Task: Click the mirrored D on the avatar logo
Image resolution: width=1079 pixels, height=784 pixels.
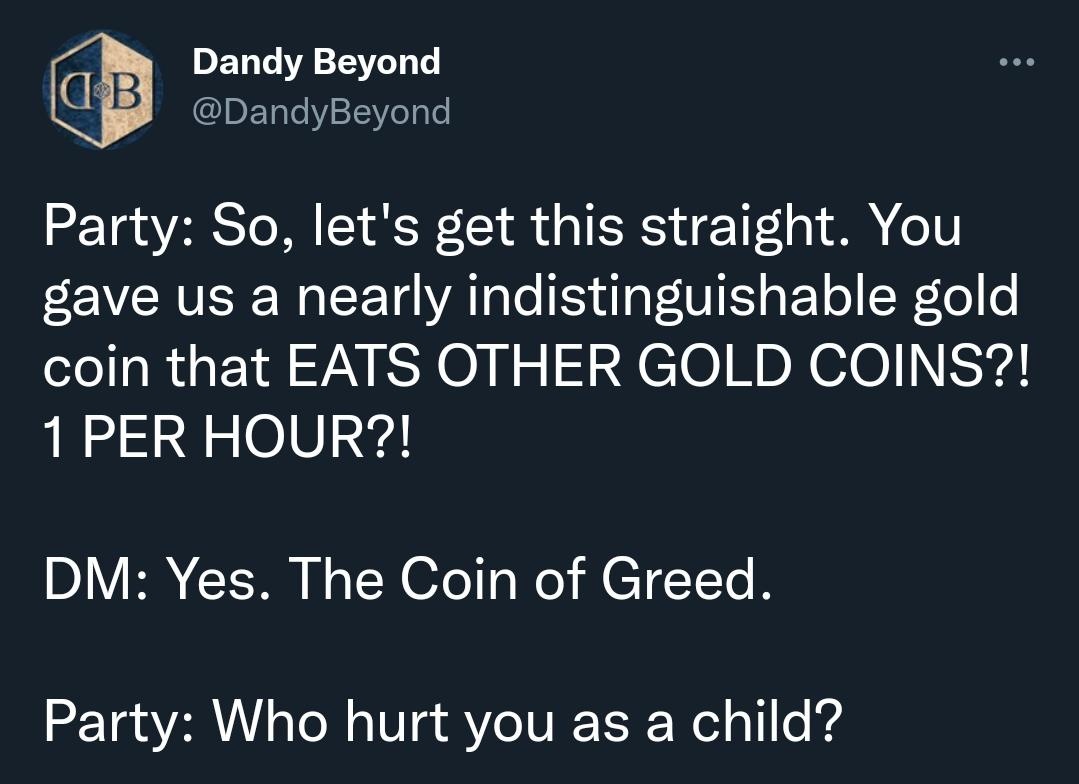Action: pyautogui.click(x=78, y=92)
